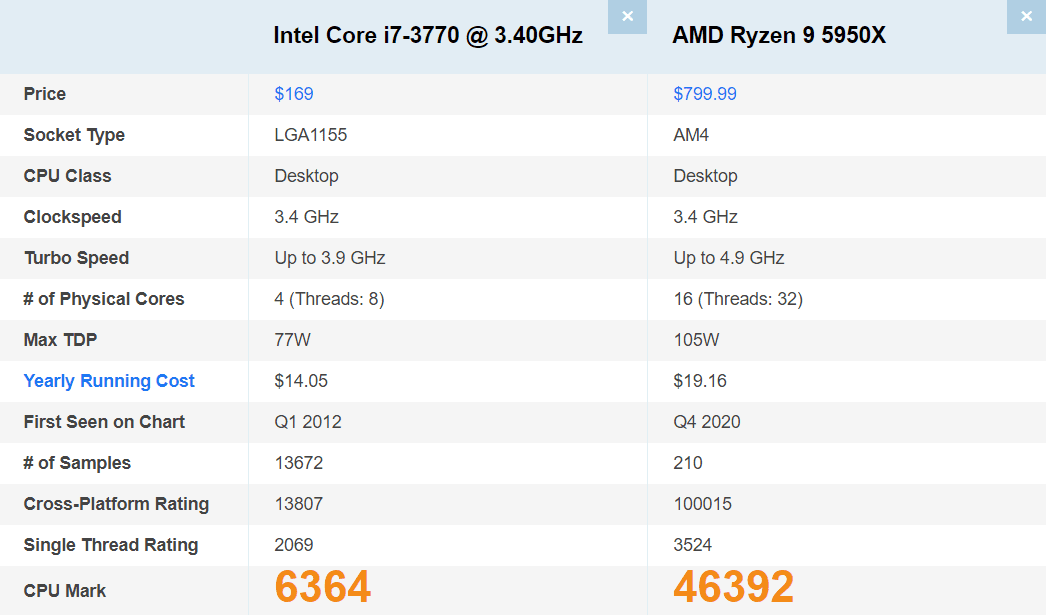Select the 16 (Threads: 32) cell

coord(738,299)
